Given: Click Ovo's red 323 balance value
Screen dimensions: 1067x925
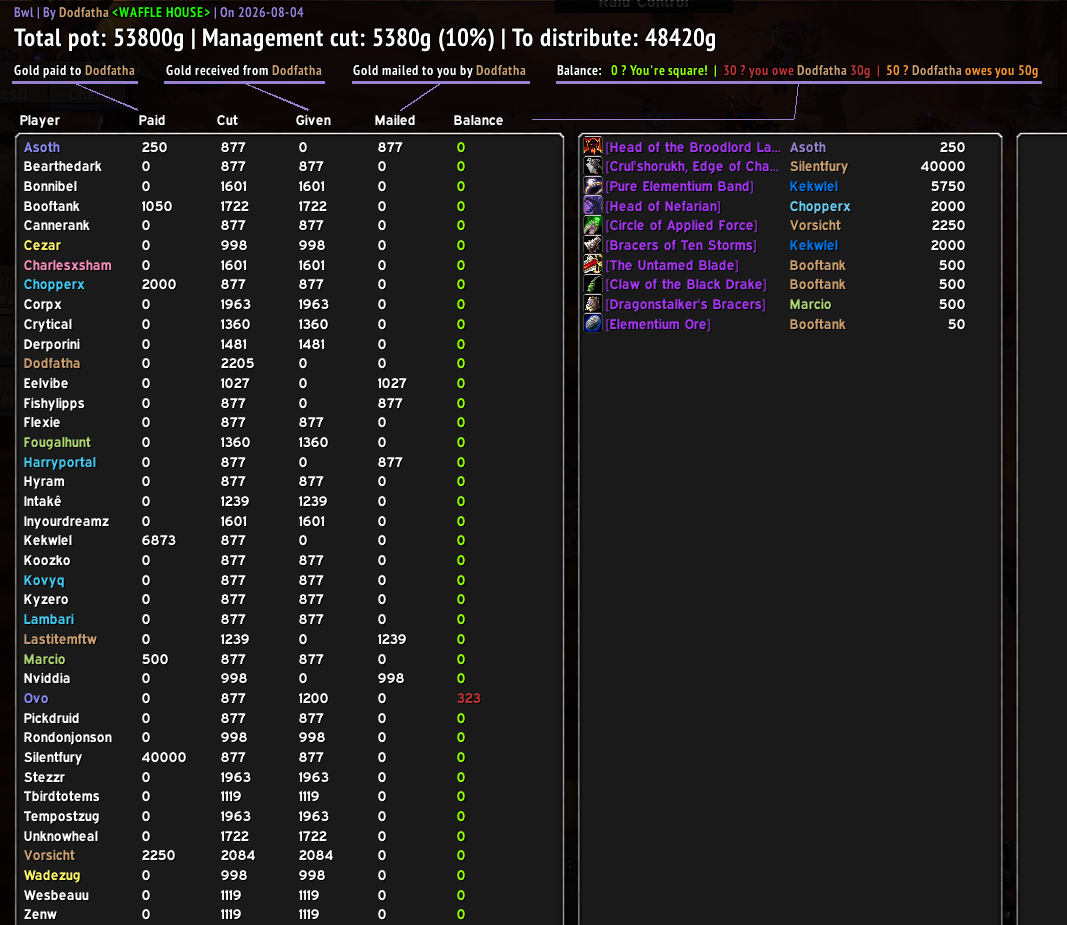Looking at the screenshot, I should point(469,698).
